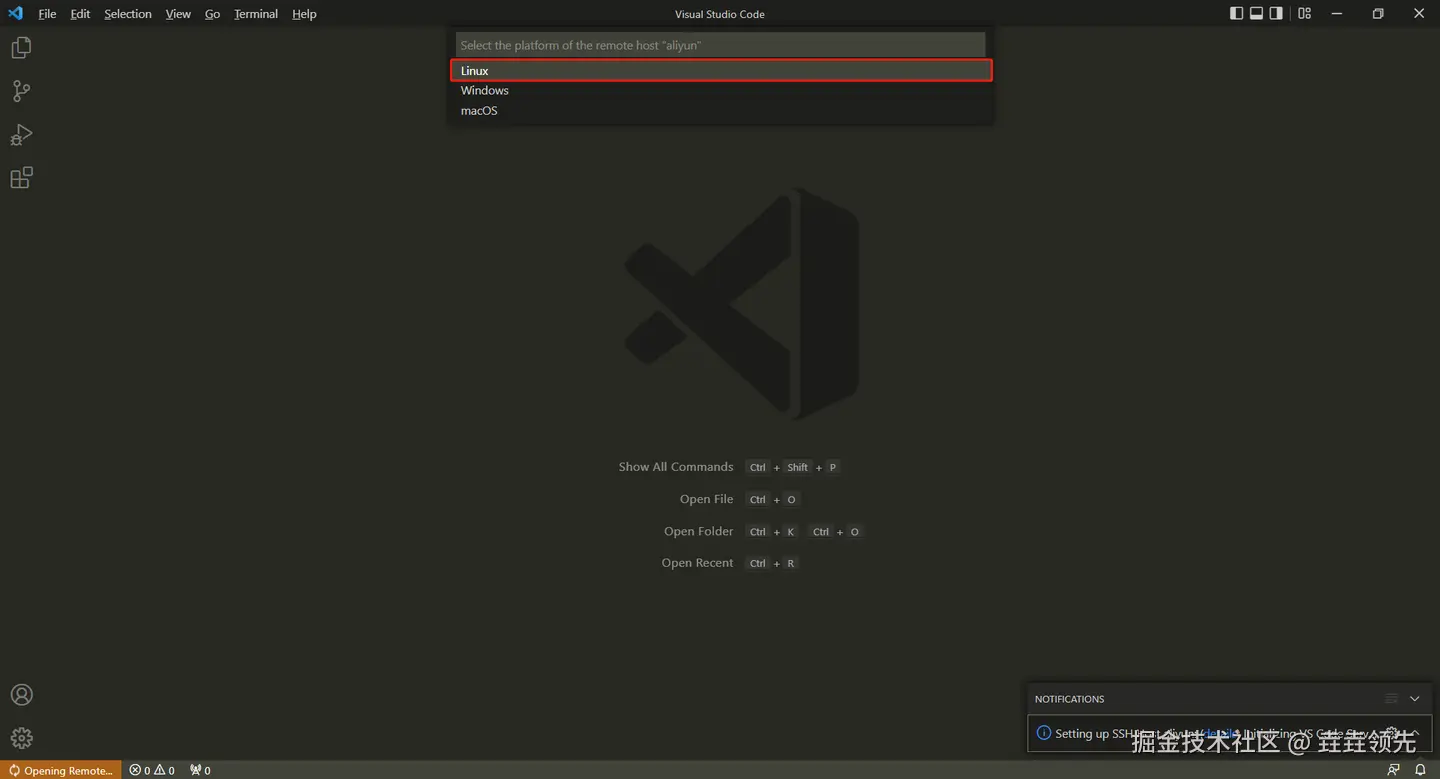
Task: Open the File menu
Action: coord(47,14)
